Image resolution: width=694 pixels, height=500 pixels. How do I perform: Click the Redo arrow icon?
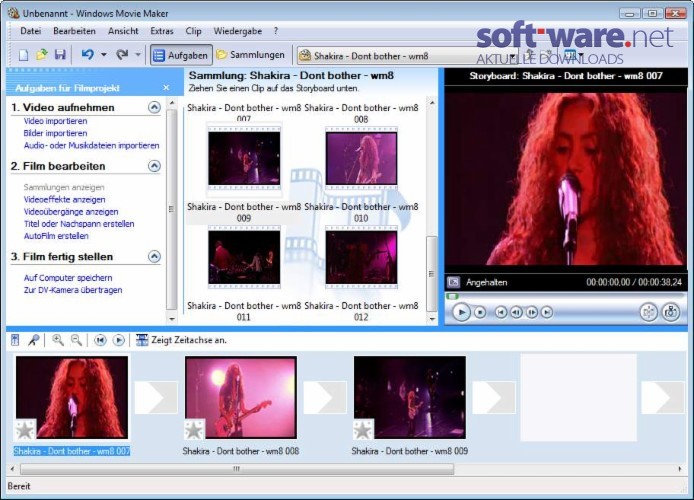tap(122, 55)
